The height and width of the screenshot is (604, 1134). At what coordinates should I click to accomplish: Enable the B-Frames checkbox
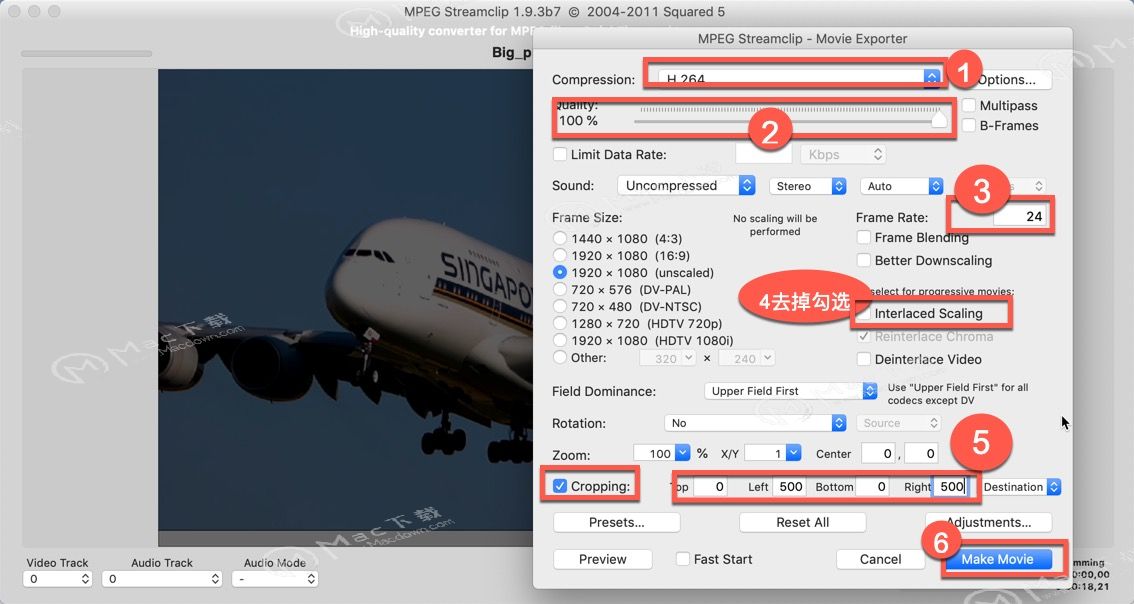(x=968, y=125)
